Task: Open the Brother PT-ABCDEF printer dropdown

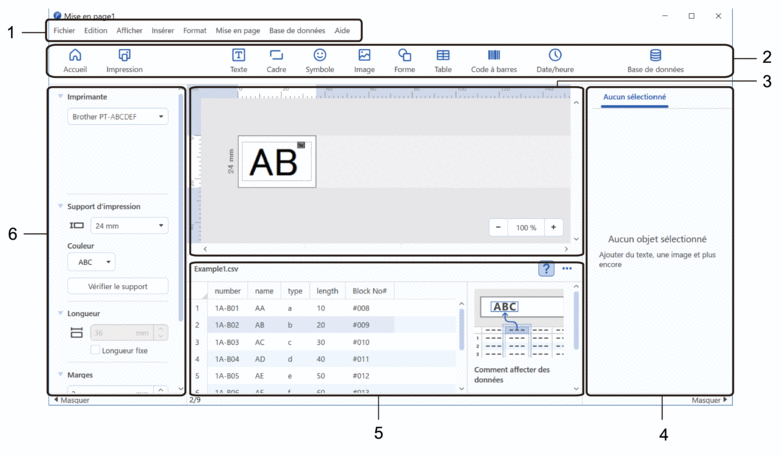Action: click(118, 117)
